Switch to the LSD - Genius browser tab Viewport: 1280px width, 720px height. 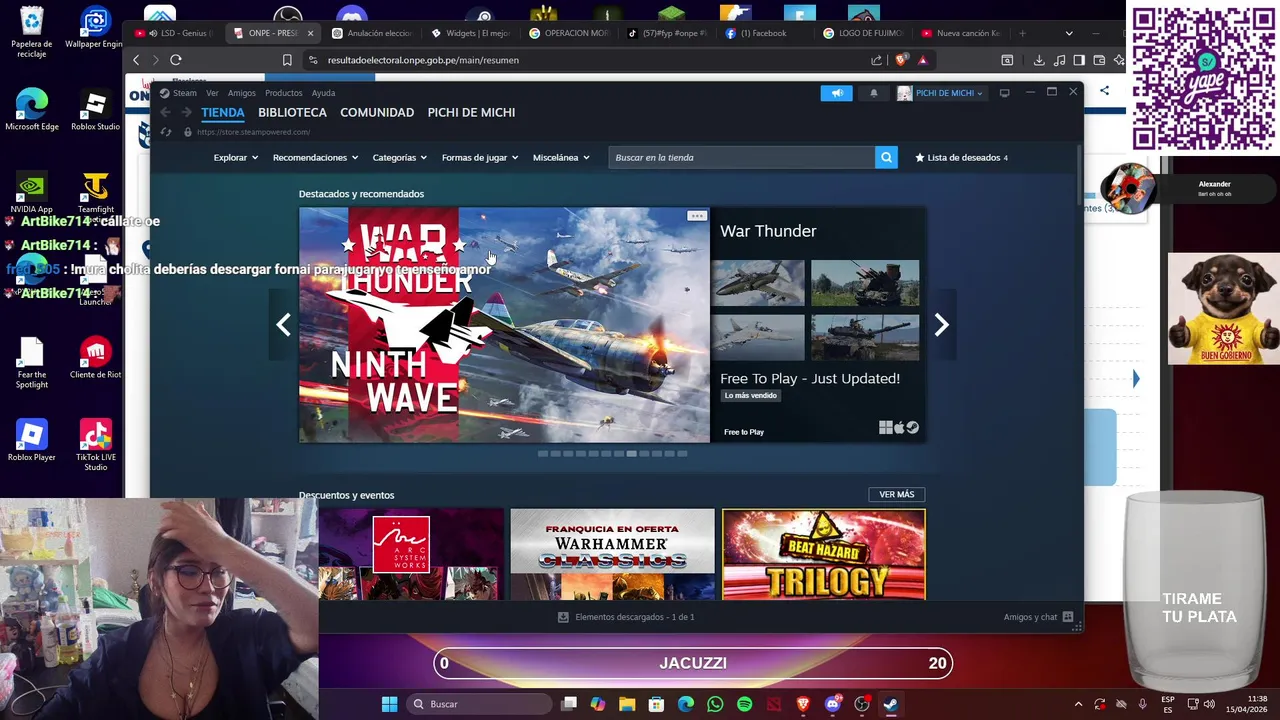[x=172, y=33]
